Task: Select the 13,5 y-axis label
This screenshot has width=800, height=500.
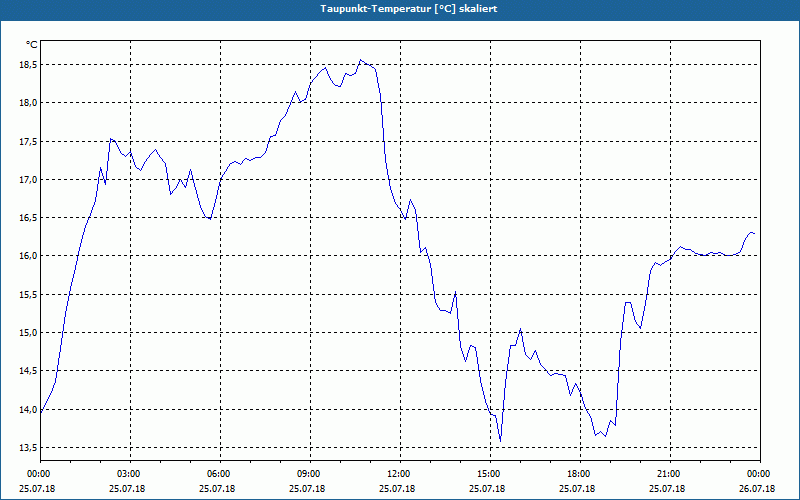Action: 29,447
